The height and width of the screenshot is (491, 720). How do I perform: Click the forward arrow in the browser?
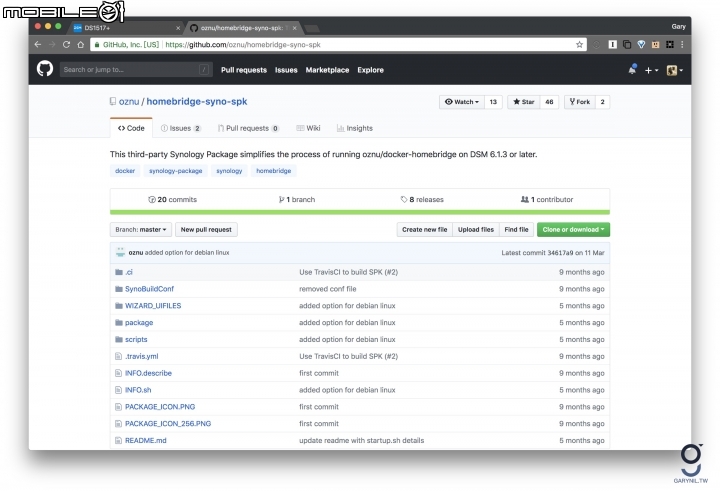click(52, 45)
